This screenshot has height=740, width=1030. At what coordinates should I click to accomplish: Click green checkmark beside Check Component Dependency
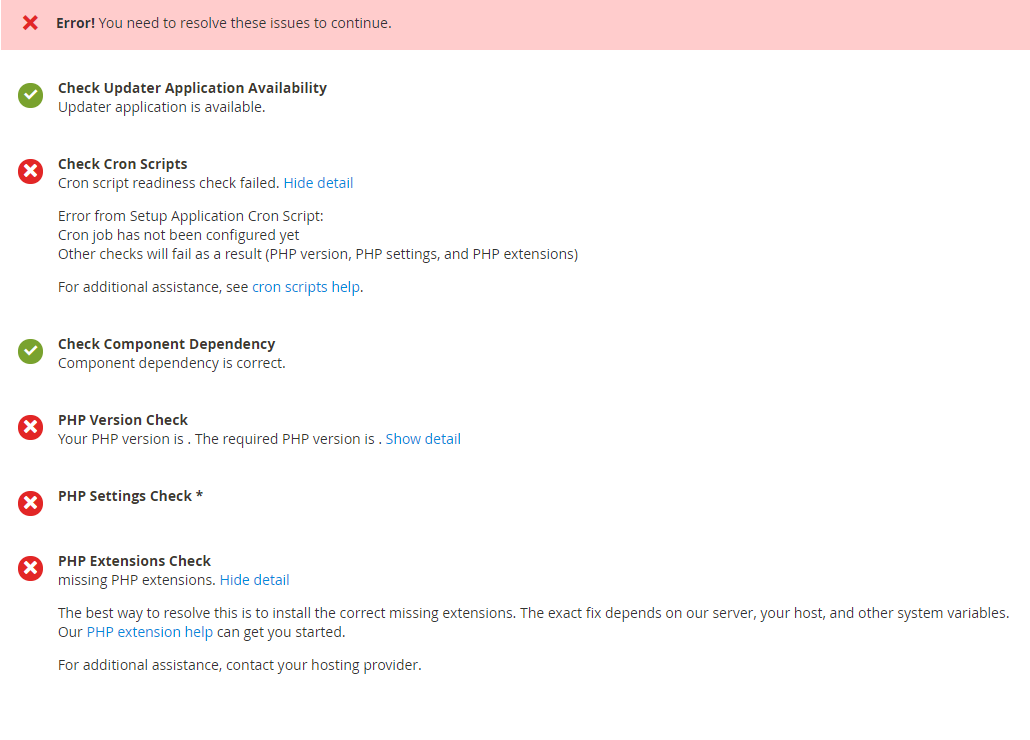(30, 351)
